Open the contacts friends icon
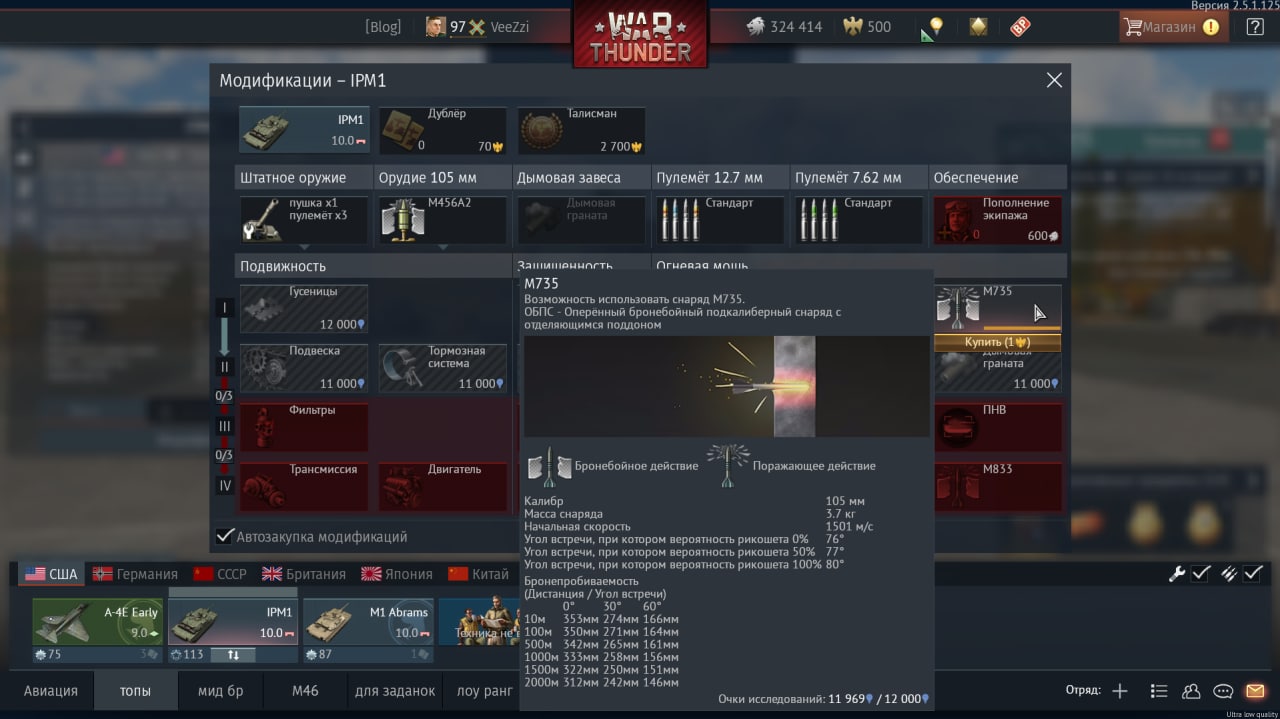1280x719 pixels. point(1190,691)
